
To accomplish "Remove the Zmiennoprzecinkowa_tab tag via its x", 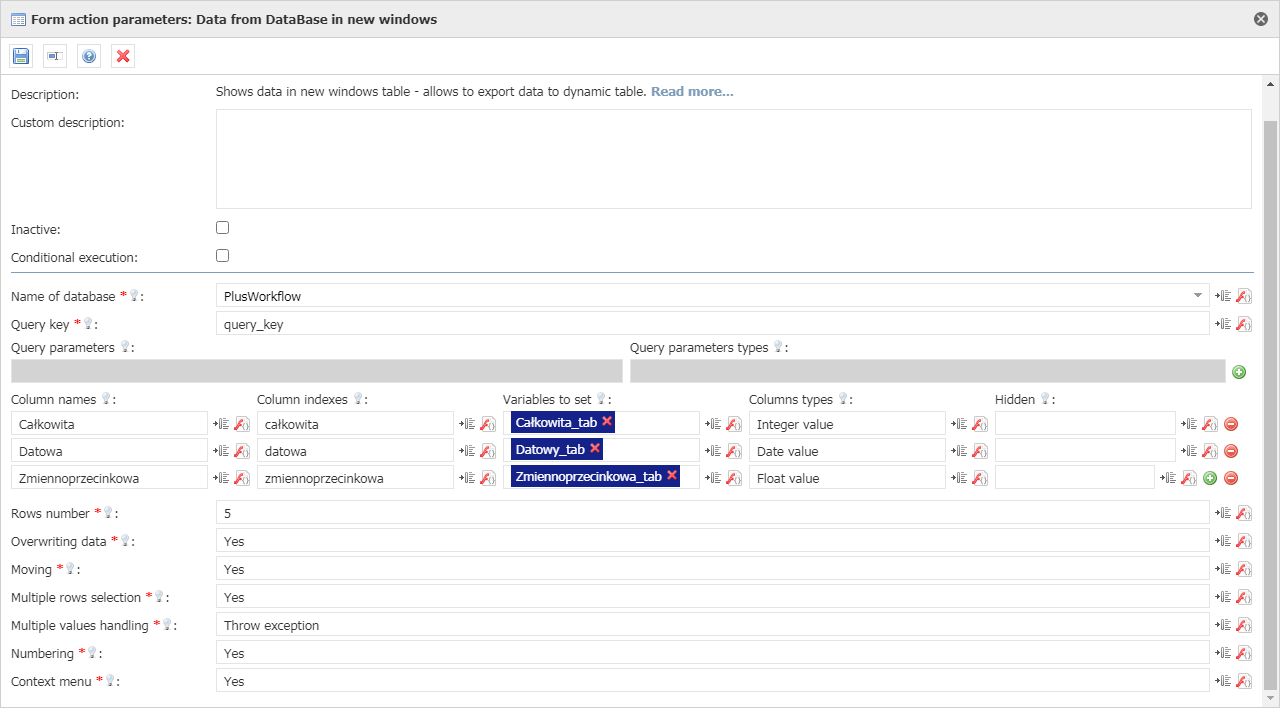I will (x=672, y=476).
